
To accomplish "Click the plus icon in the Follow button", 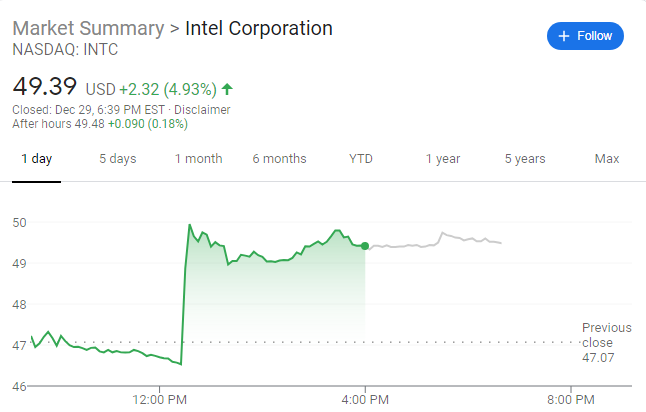I will (564, 36).
